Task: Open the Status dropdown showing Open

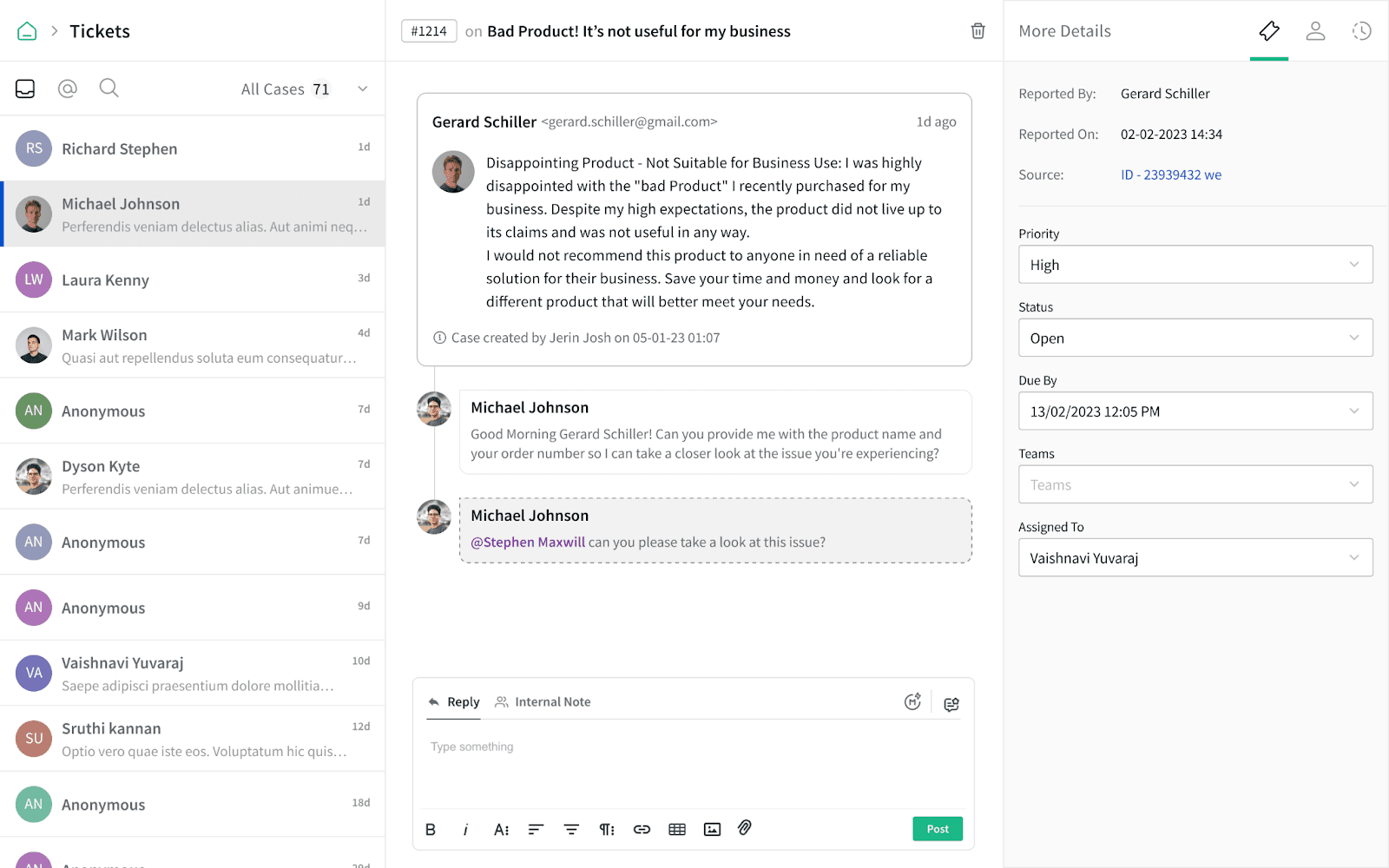Action: (x=1195, y=338)
